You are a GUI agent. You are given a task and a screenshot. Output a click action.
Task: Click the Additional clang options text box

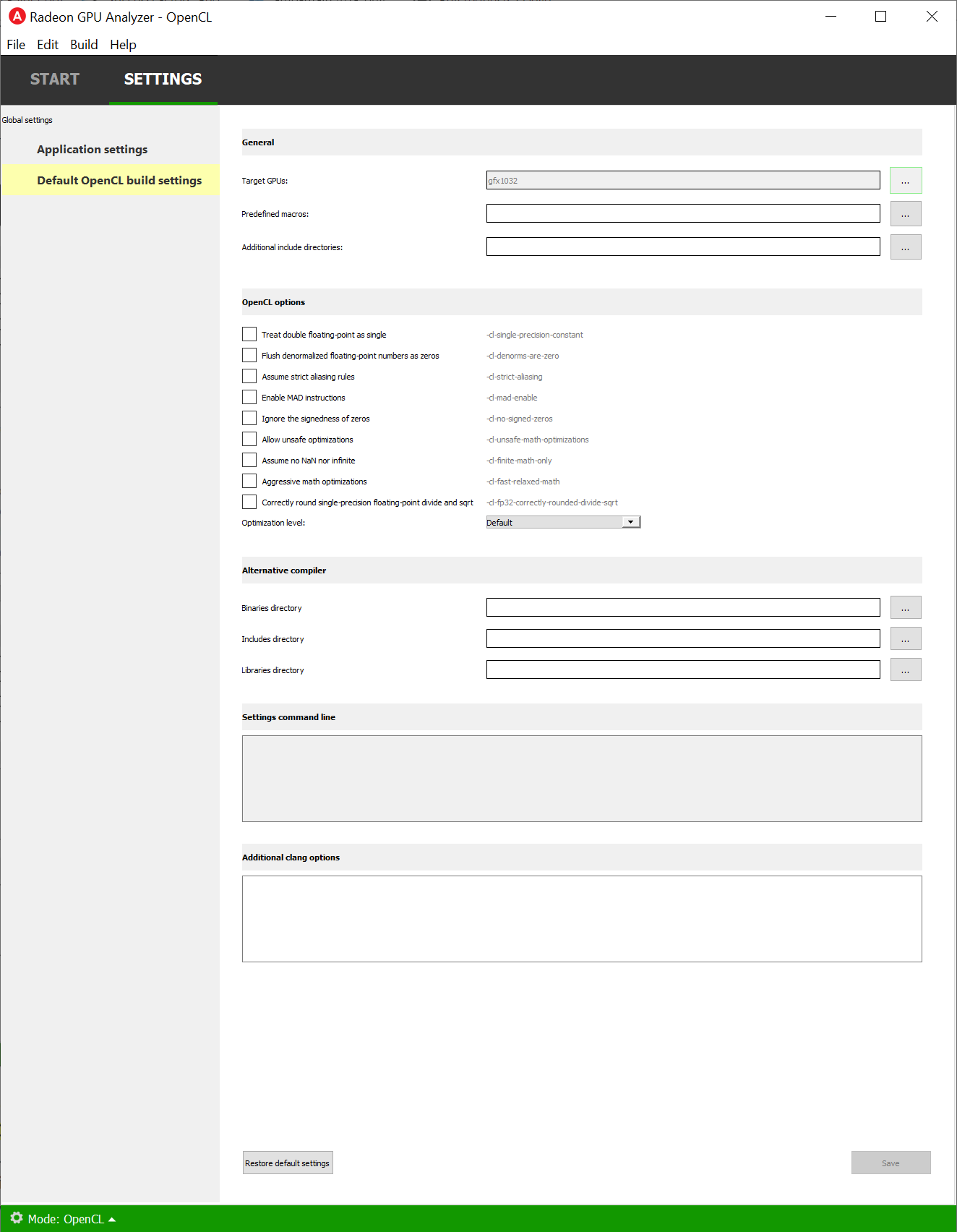click(x=581, y=918)
